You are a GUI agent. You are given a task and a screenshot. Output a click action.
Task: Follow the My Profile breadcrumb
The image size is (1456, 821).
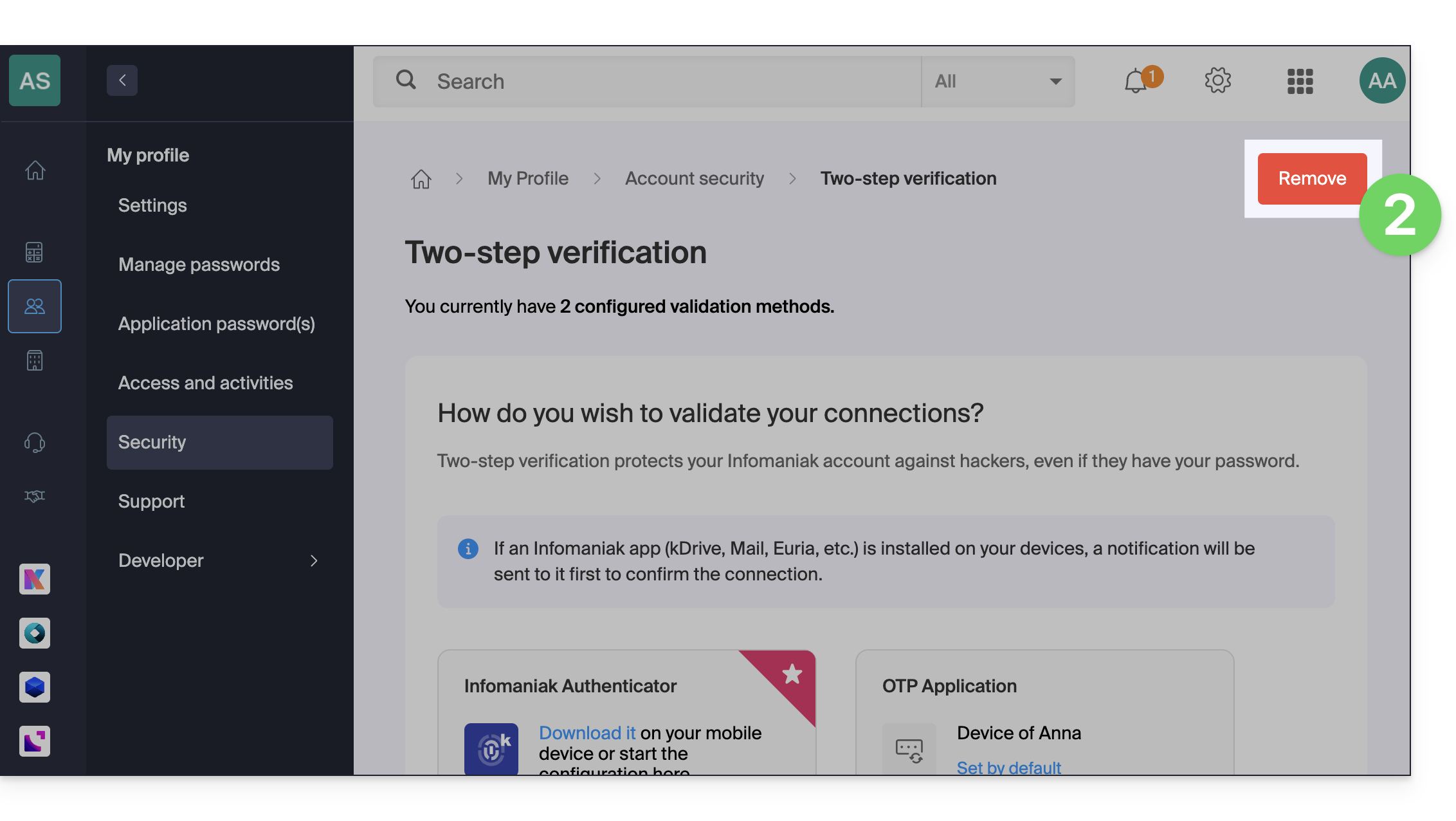[528, 178]
